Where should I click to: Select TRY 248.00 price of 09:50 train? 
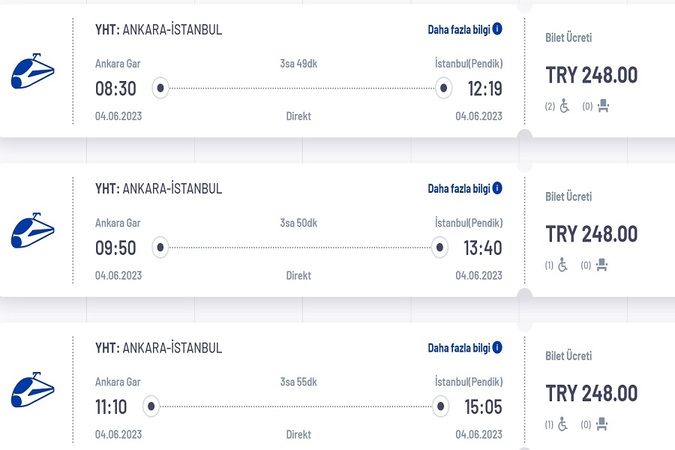(591, 234)
